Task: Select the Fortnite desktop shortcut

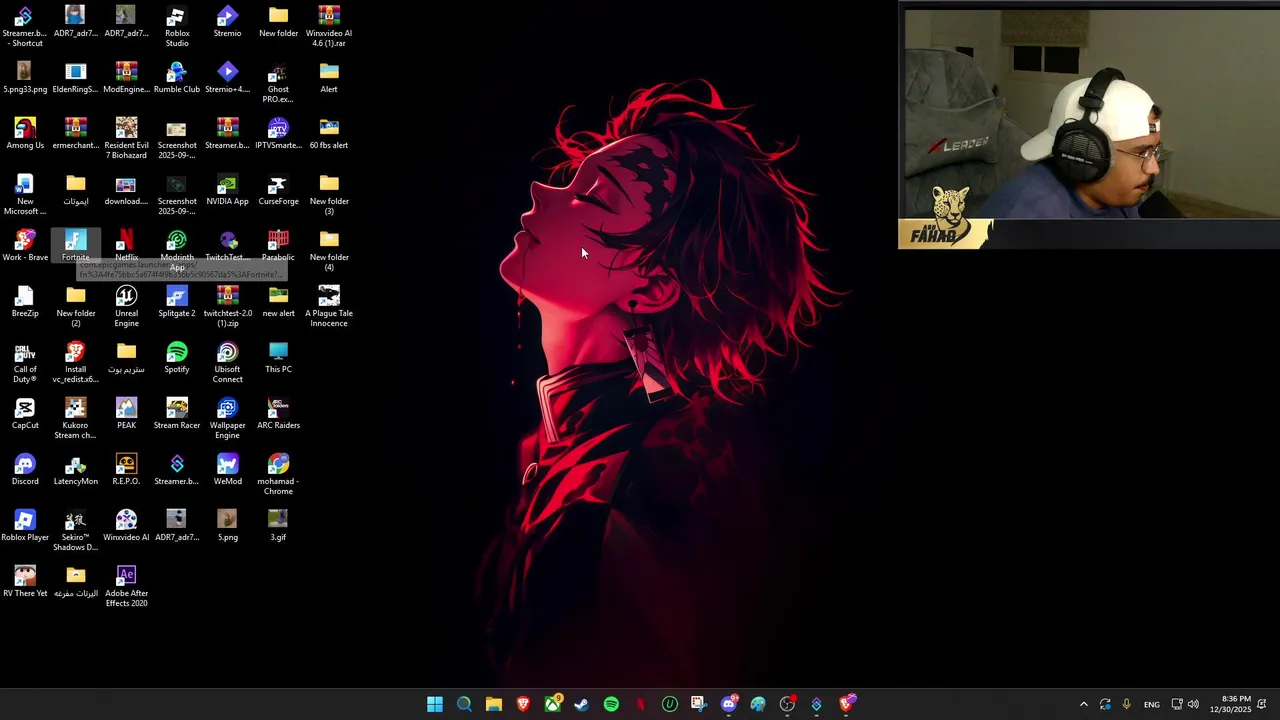Action: (75, 246)
